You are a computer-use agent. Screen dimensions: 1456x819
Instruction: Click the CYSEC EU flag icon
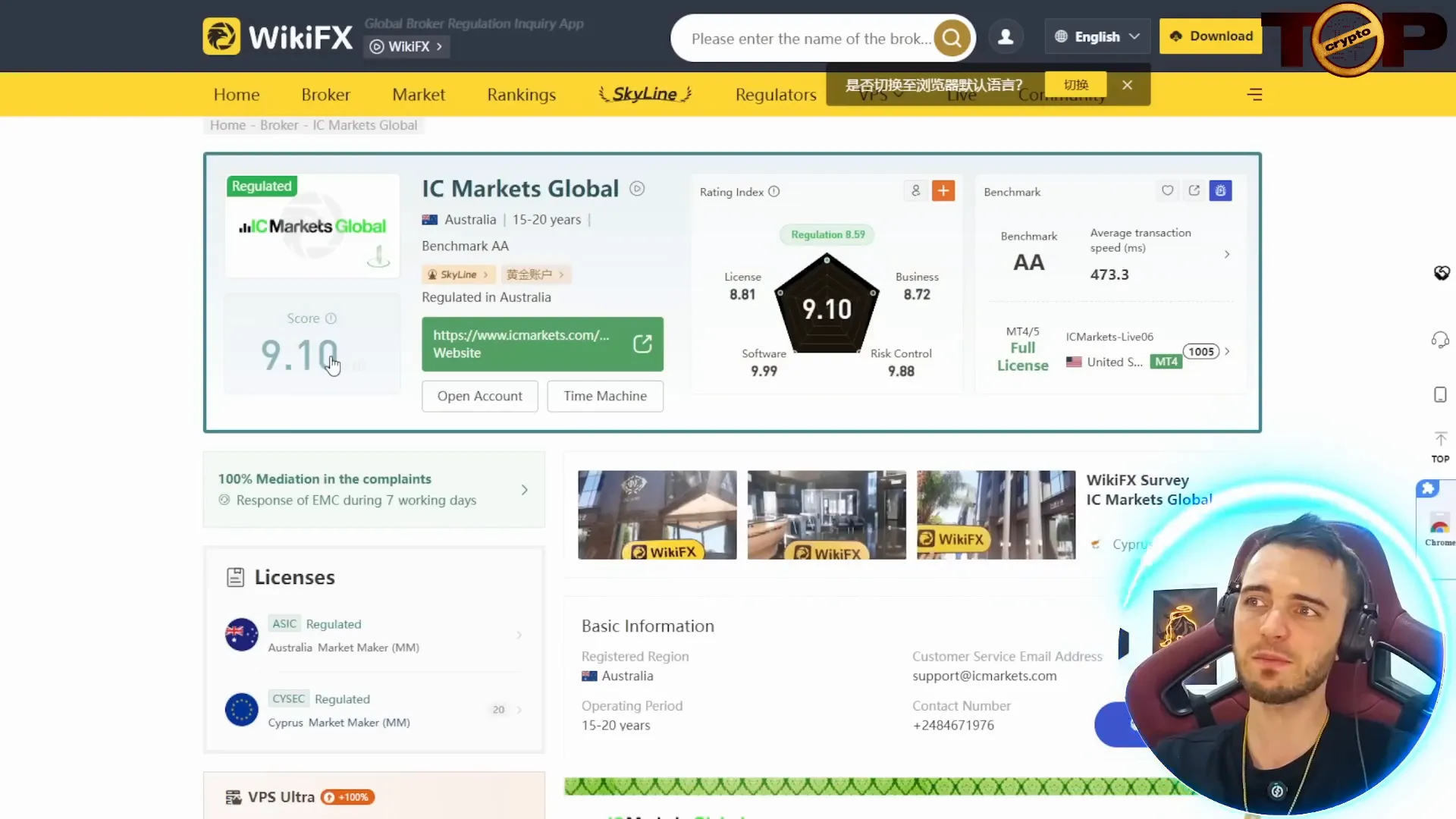241,710
